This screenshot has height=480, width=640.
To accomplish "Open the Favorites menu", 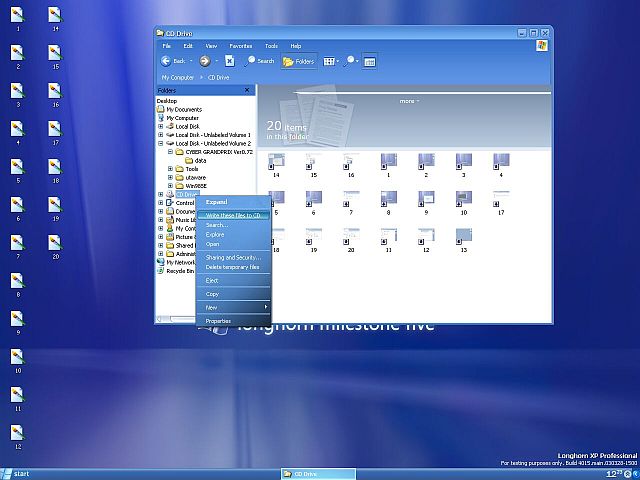I will pos(240,46).
